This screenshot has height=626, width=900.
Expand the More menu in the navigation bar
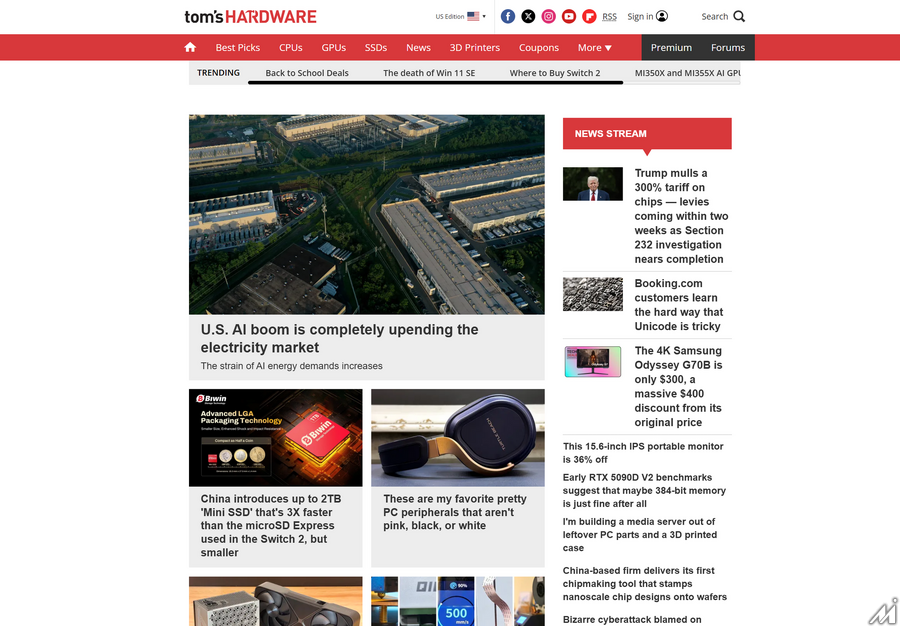click(595, 48)
